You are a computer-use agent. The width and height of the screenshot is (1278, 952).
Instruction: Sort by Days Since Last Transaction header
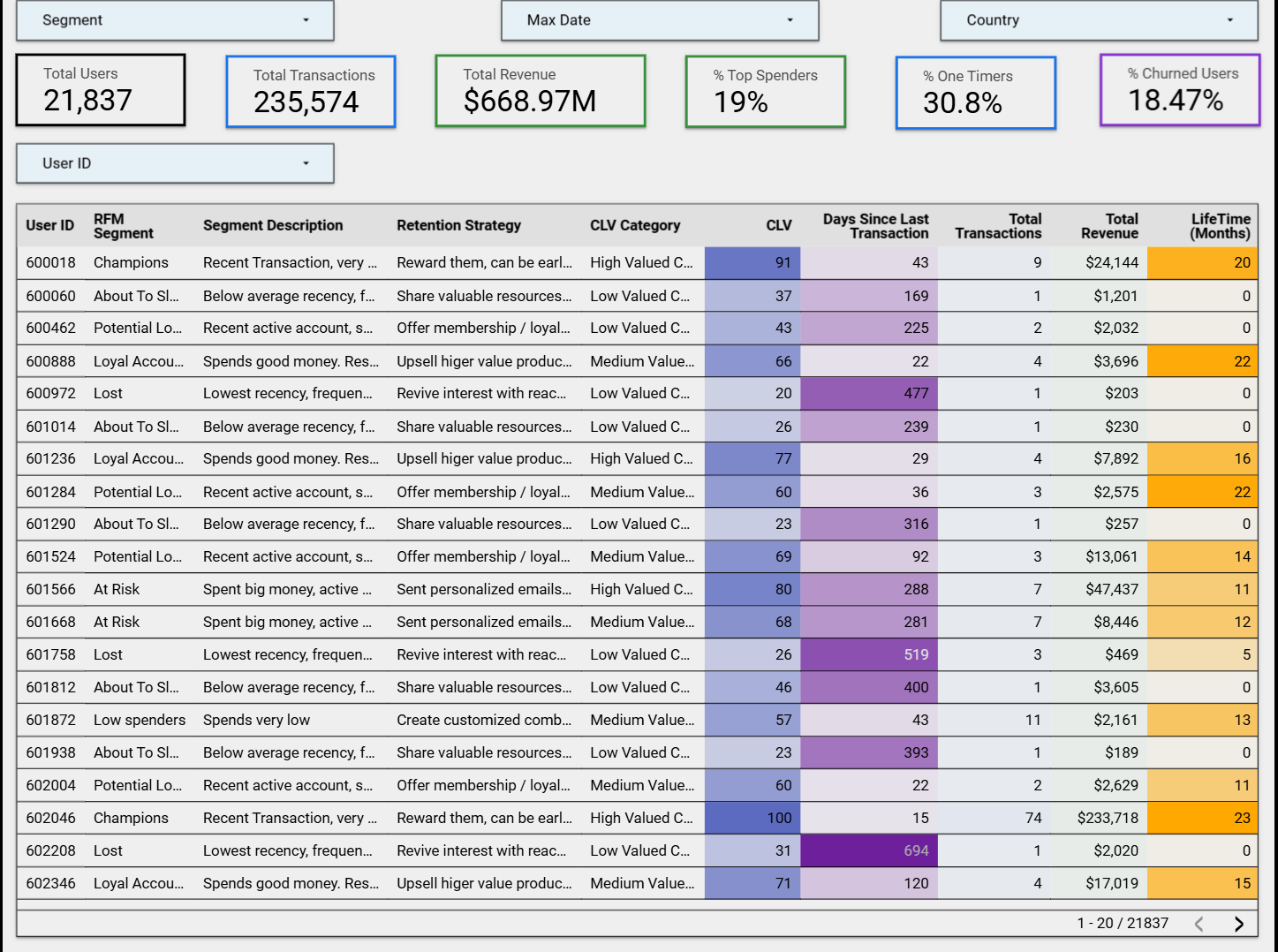(875, 226)
